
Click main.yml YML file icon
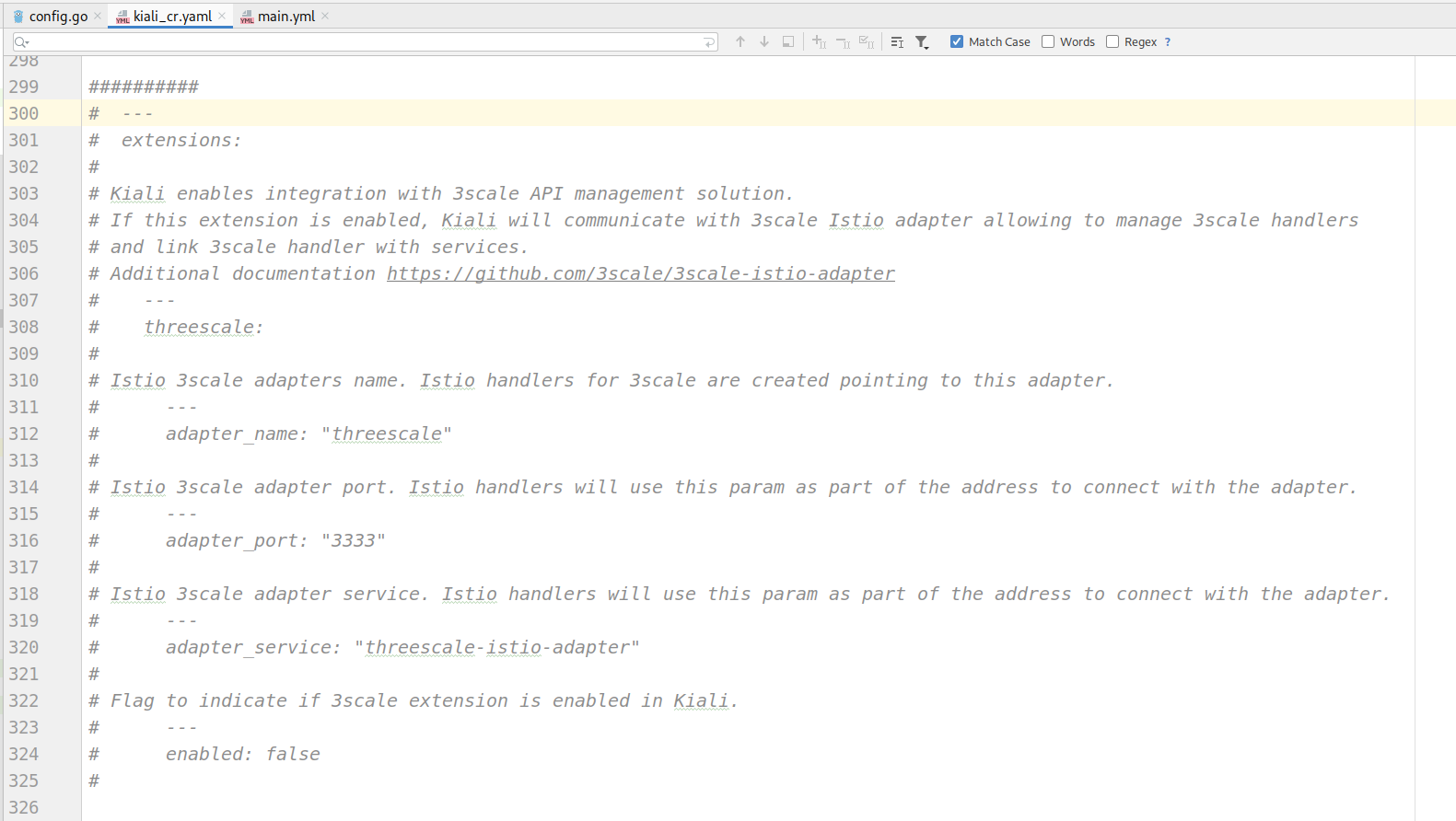coord(247,17)
